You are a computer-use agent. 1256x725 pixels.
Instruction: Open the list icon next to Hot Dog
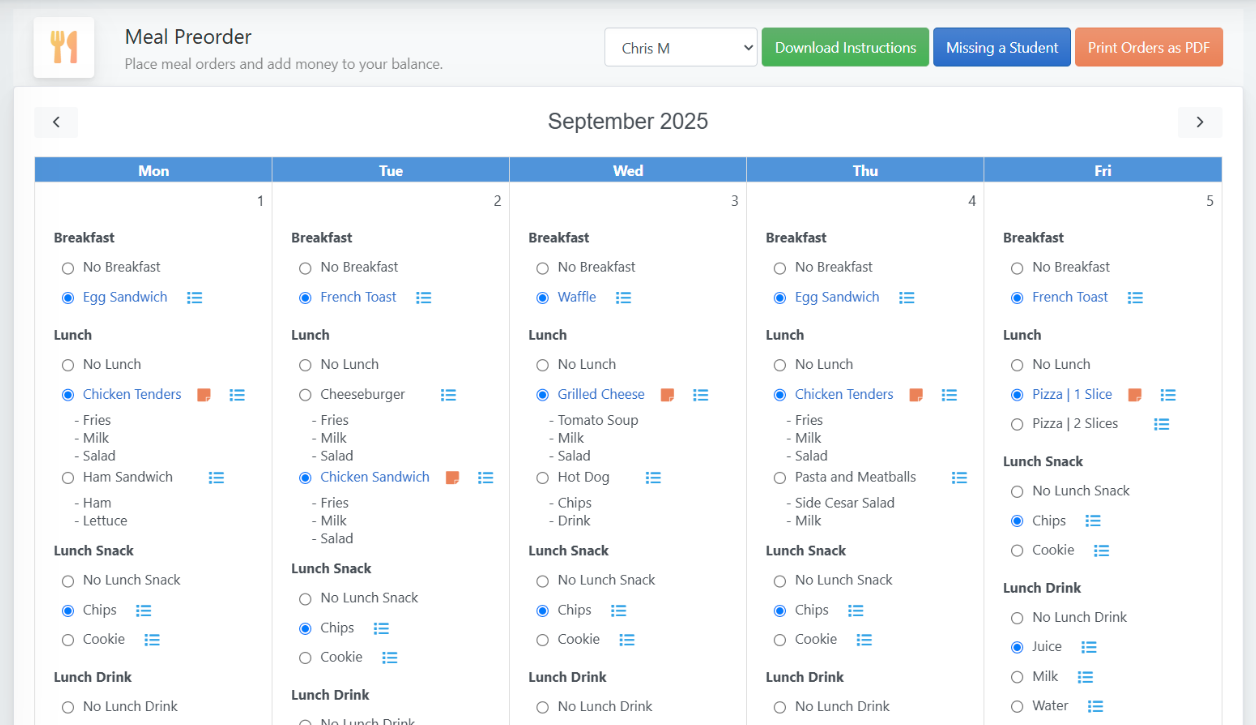click(x=653, y=477)
